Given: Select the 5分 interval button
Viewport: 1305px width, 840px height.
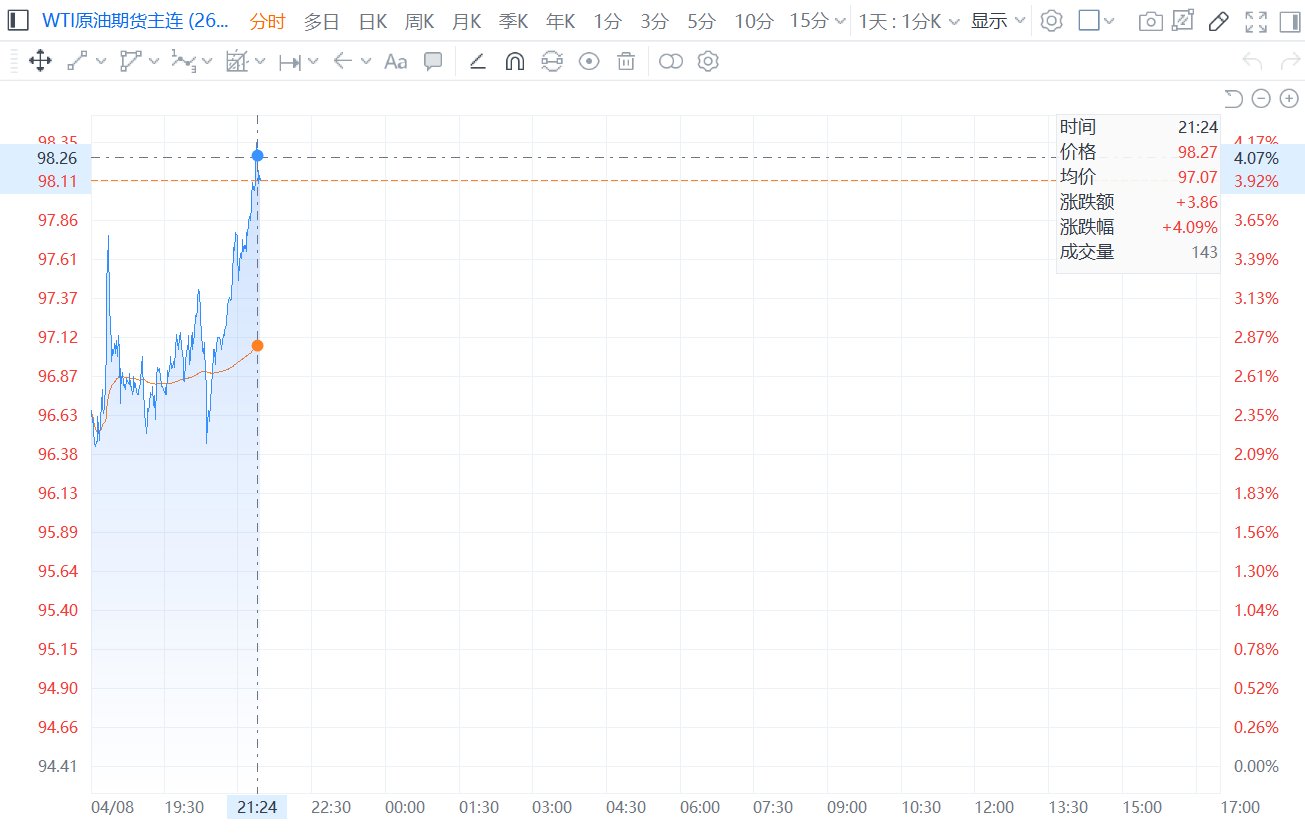Looking at the screenshot, I should pos(701,21).
